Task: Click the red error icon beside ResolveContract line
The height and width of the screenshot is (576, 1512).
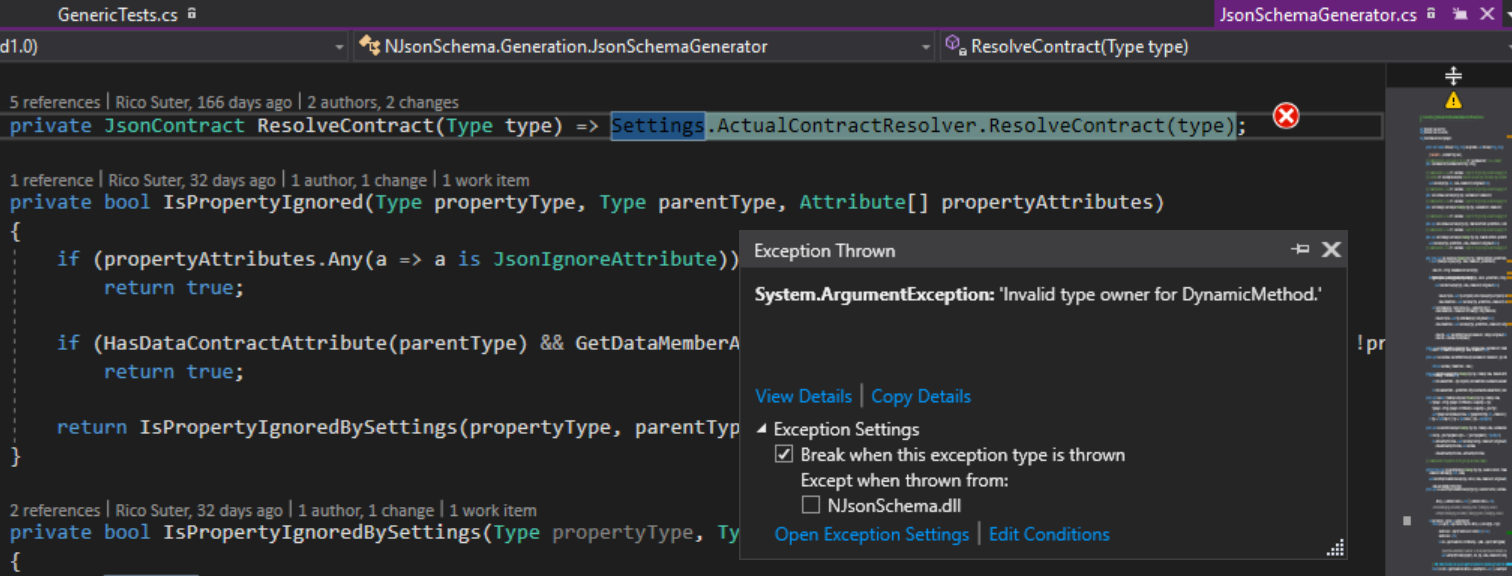Action: coord(1286,116)
